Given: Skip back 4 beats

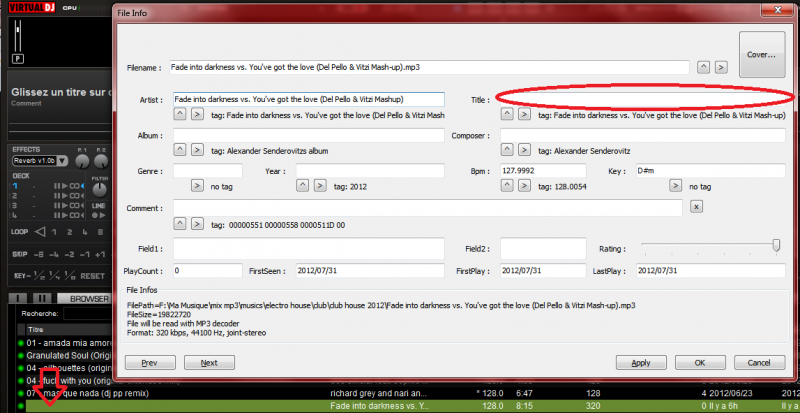Looking at the screenshot, I should 54,254.
